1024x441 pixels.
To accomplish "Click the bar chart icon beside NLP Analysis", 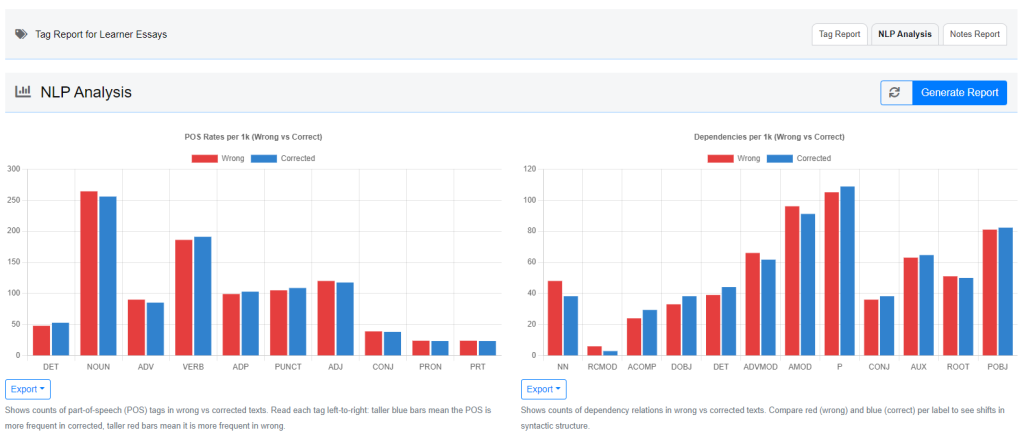I will 23,92.
